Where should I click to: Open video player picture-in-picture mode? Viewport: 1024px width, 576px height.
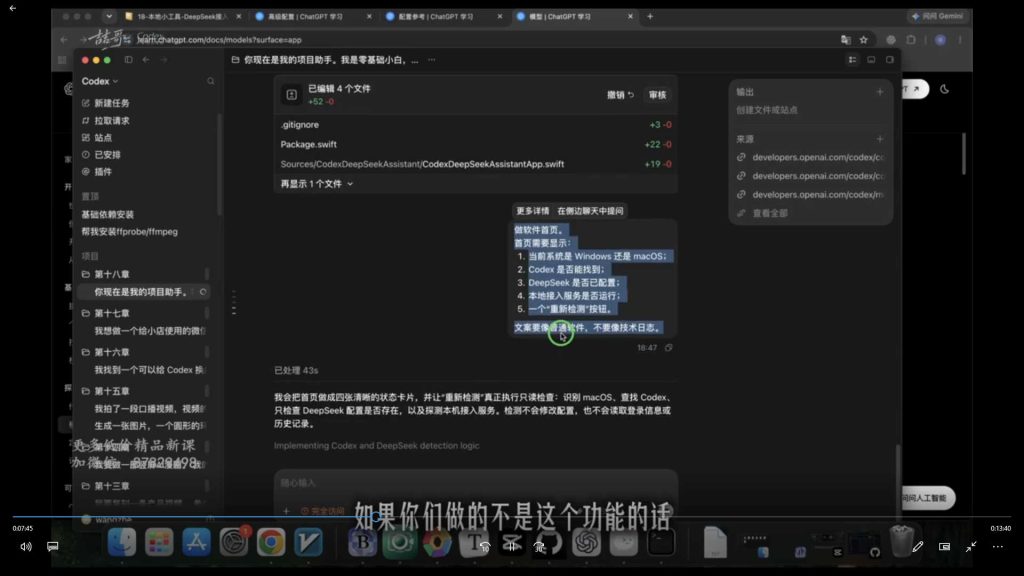coord(944,547)
